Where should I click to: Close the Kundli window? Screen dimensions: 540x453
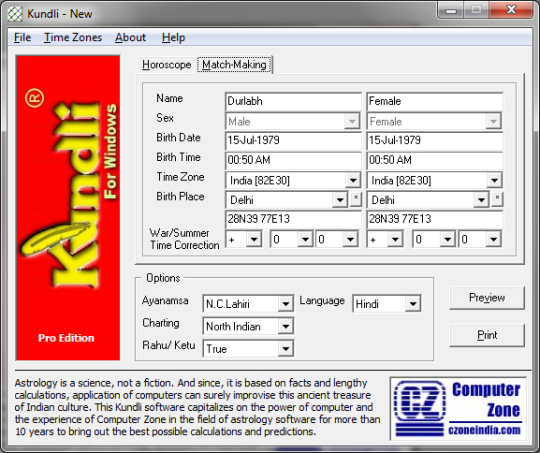(x=511, y=10)
